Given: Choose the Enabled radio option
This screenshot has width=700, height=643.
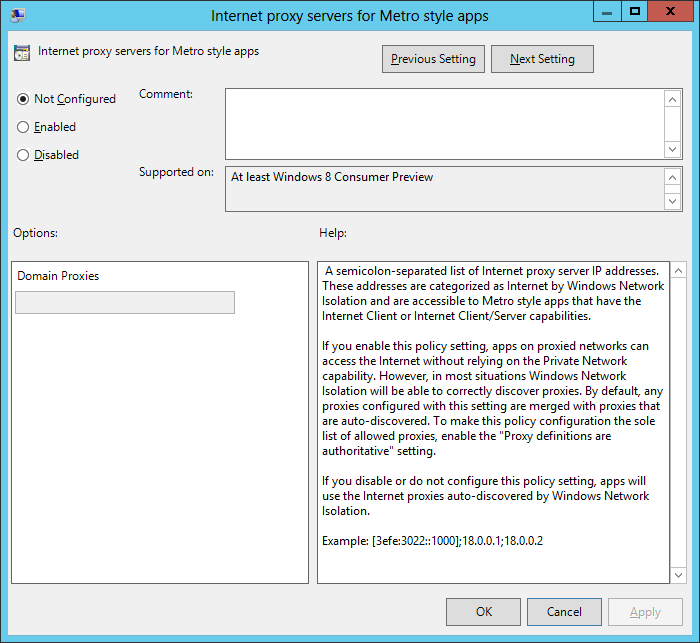Looking at the screenshot, I should (24, 127).
